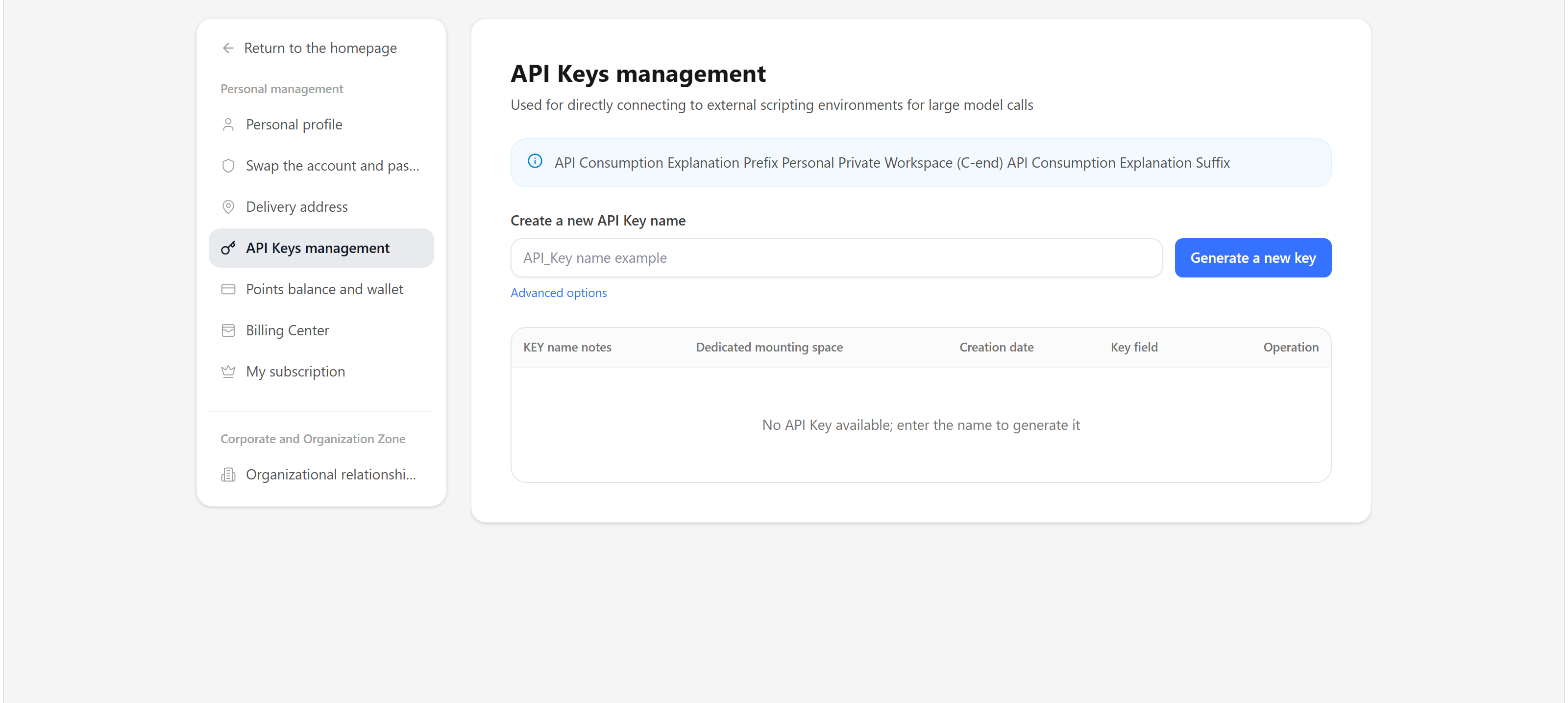Click Generate a new key button
Viewport: 1568px width, 703px height.
point(1253,258)
